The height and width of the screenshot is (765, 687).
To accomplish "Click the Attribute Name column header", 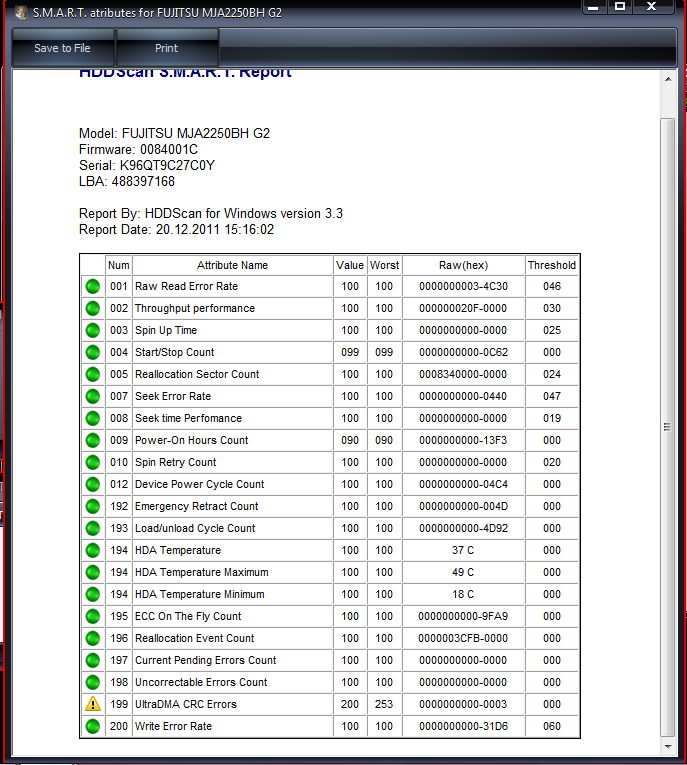I will 232,265.
